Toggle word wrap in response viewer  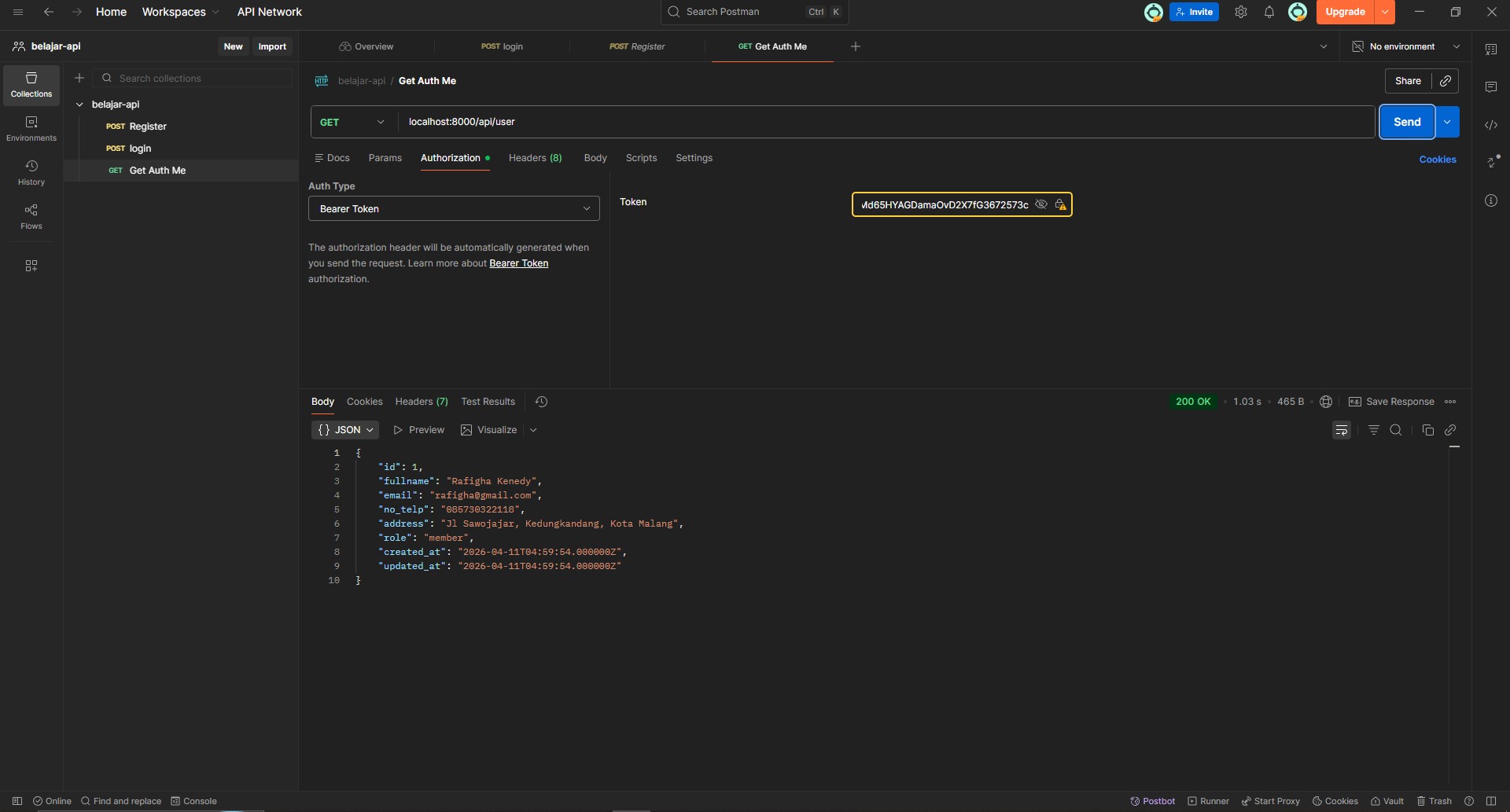click(1341, 430)
